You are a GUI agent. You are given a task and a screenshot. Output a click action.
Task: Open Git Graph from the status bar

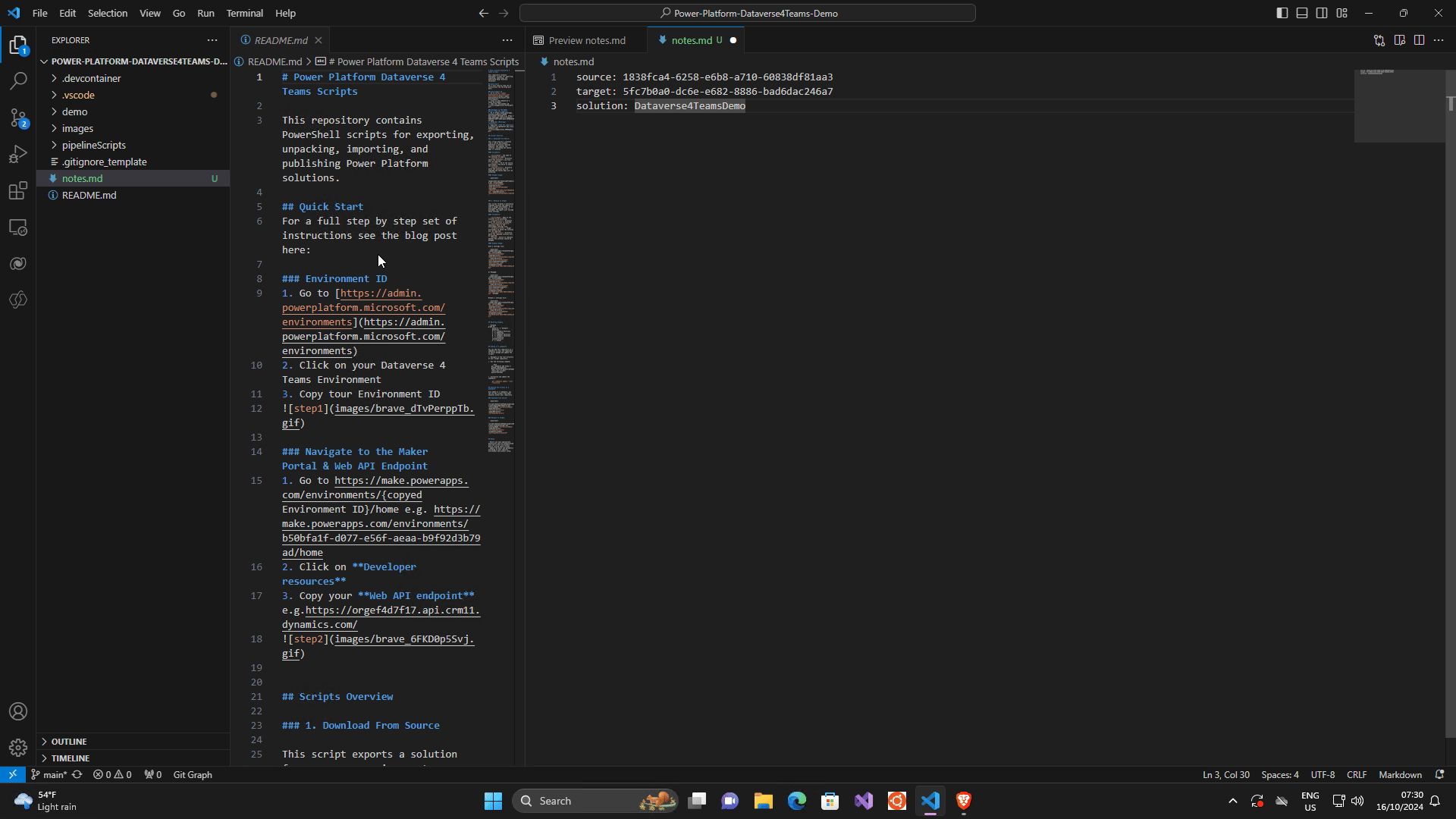pos(192,774)
